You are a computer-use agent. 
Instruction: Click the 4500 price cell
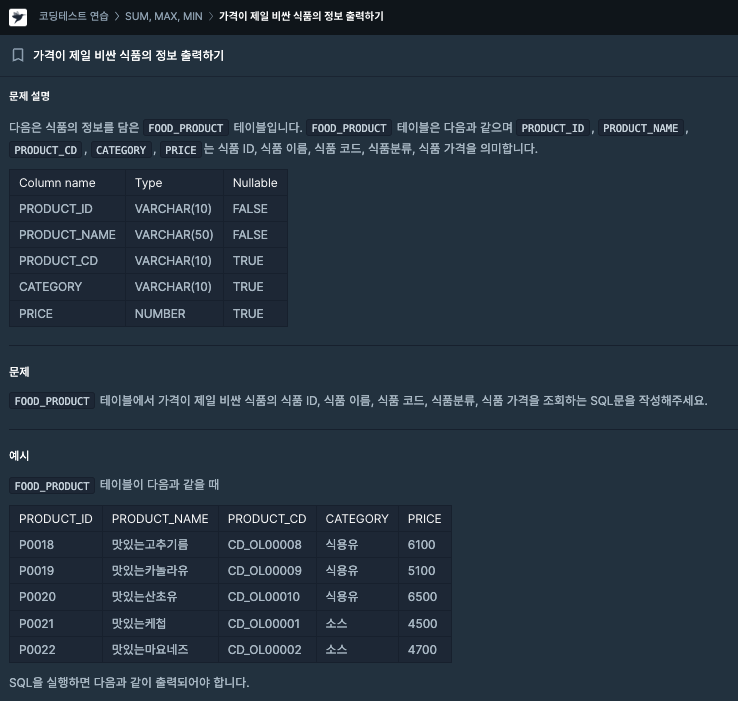click(425, 623)
